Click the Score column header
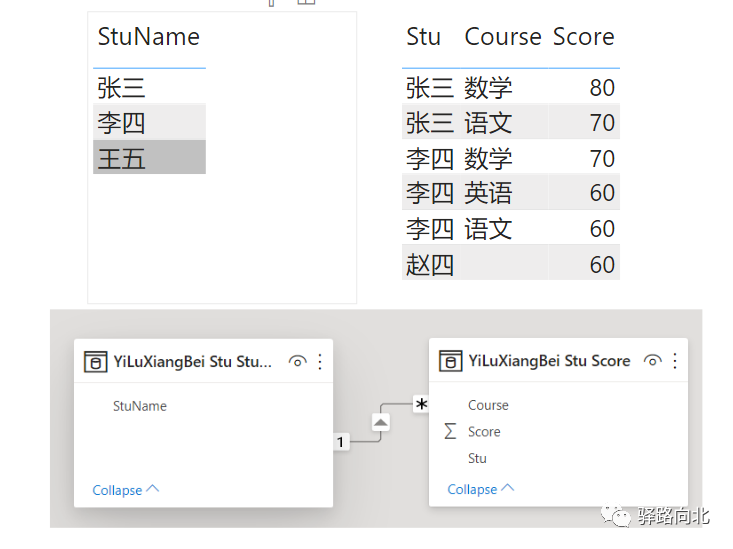Screen dimensions: 733x549 [x=583, y=36]
